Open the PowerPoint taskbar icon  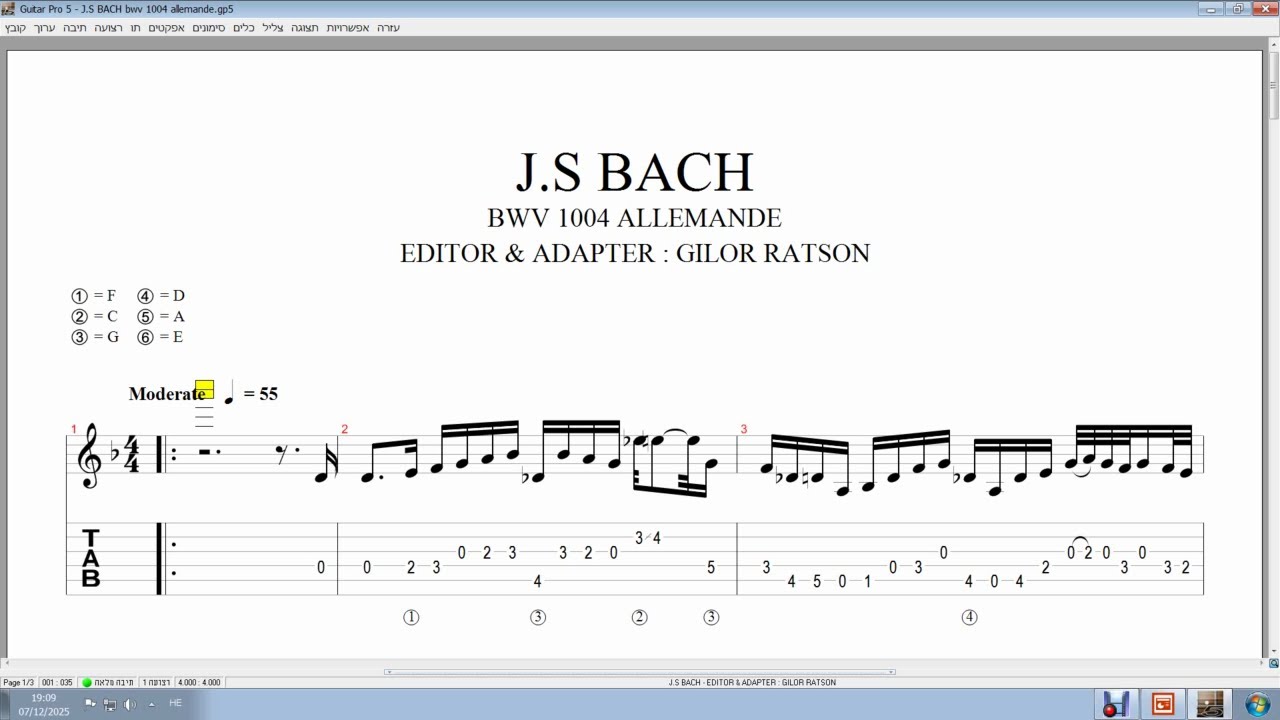(x=1162, y=704)
